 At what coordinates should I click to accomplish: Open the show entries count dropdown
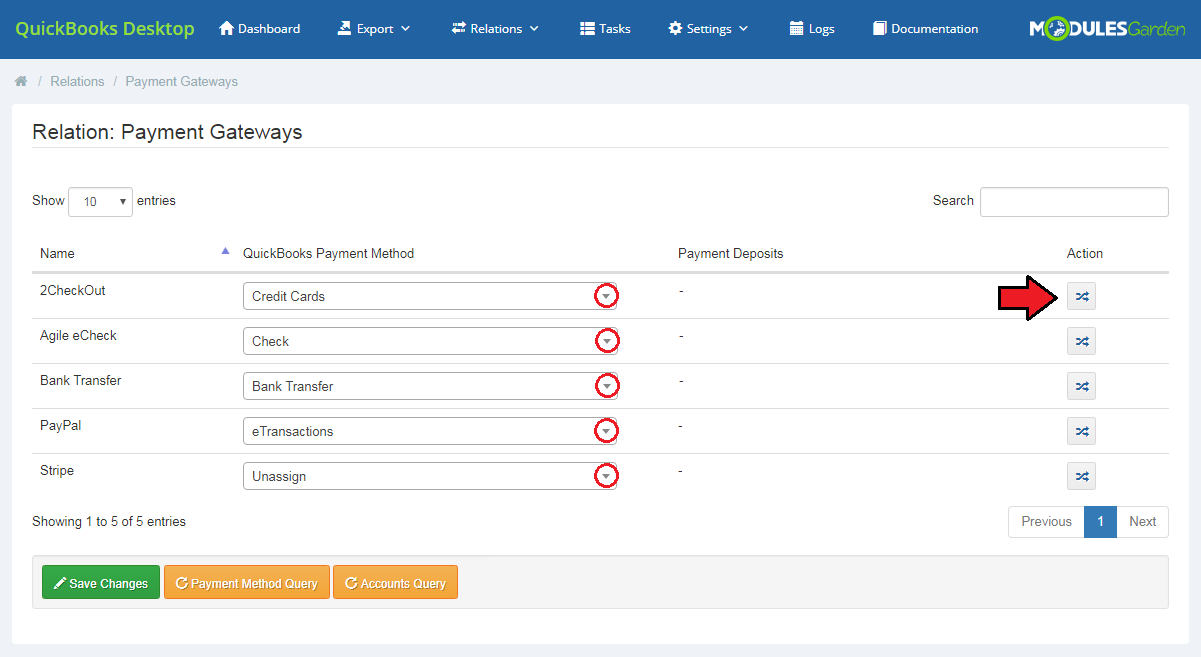[x=100, y=201]
